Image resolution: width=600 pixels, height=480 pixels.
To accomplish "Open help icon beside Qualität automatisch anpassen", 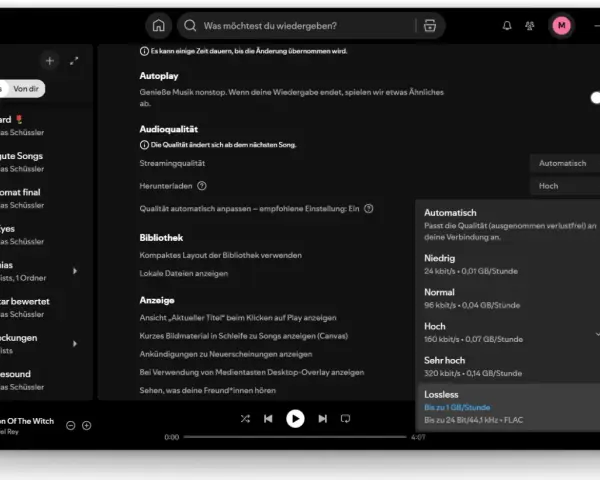I will point(368,209).
